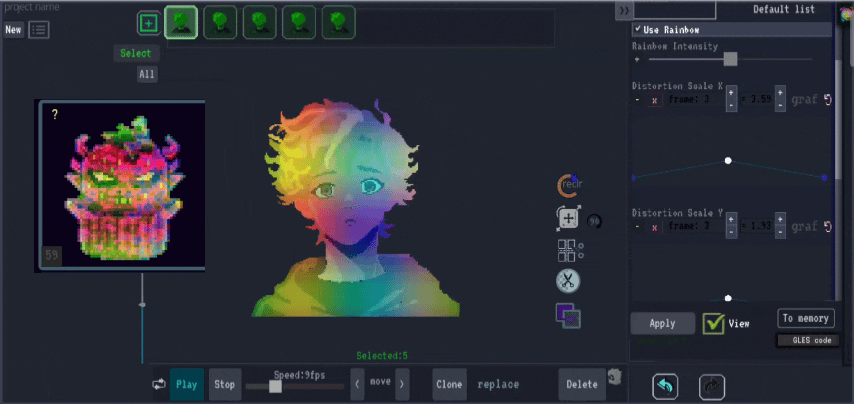The image size is (854, 404).
Task: Click the replace option text
Action: 498,384
